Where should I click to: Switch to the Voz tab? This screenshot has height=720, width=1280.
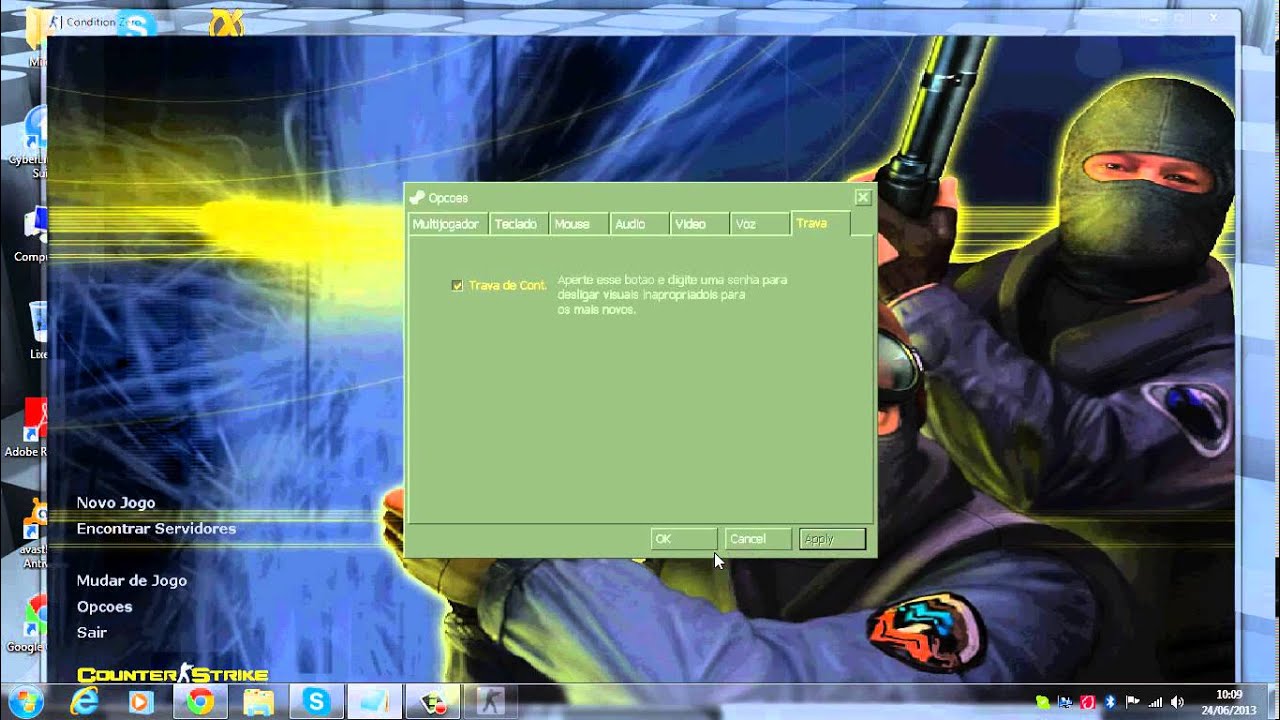pos(758,224)
